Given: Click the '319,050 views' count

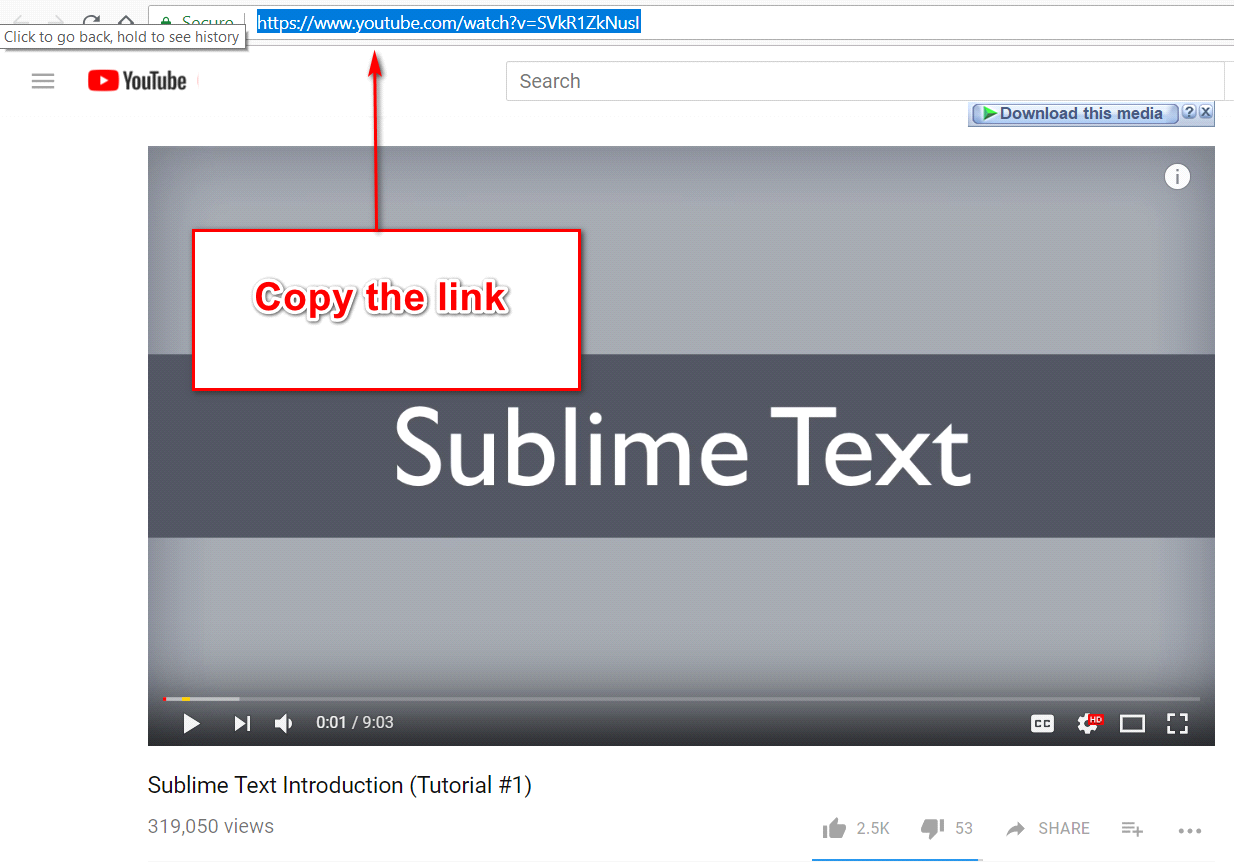Looking at the screenshot, I should (211, 826).
